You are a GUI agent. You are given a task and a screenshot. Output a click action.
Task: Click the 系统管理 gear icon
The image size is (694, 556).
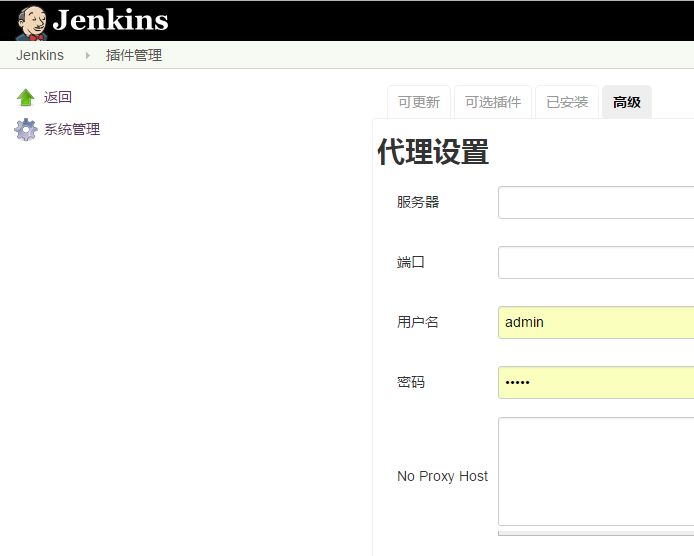point(26,130)
